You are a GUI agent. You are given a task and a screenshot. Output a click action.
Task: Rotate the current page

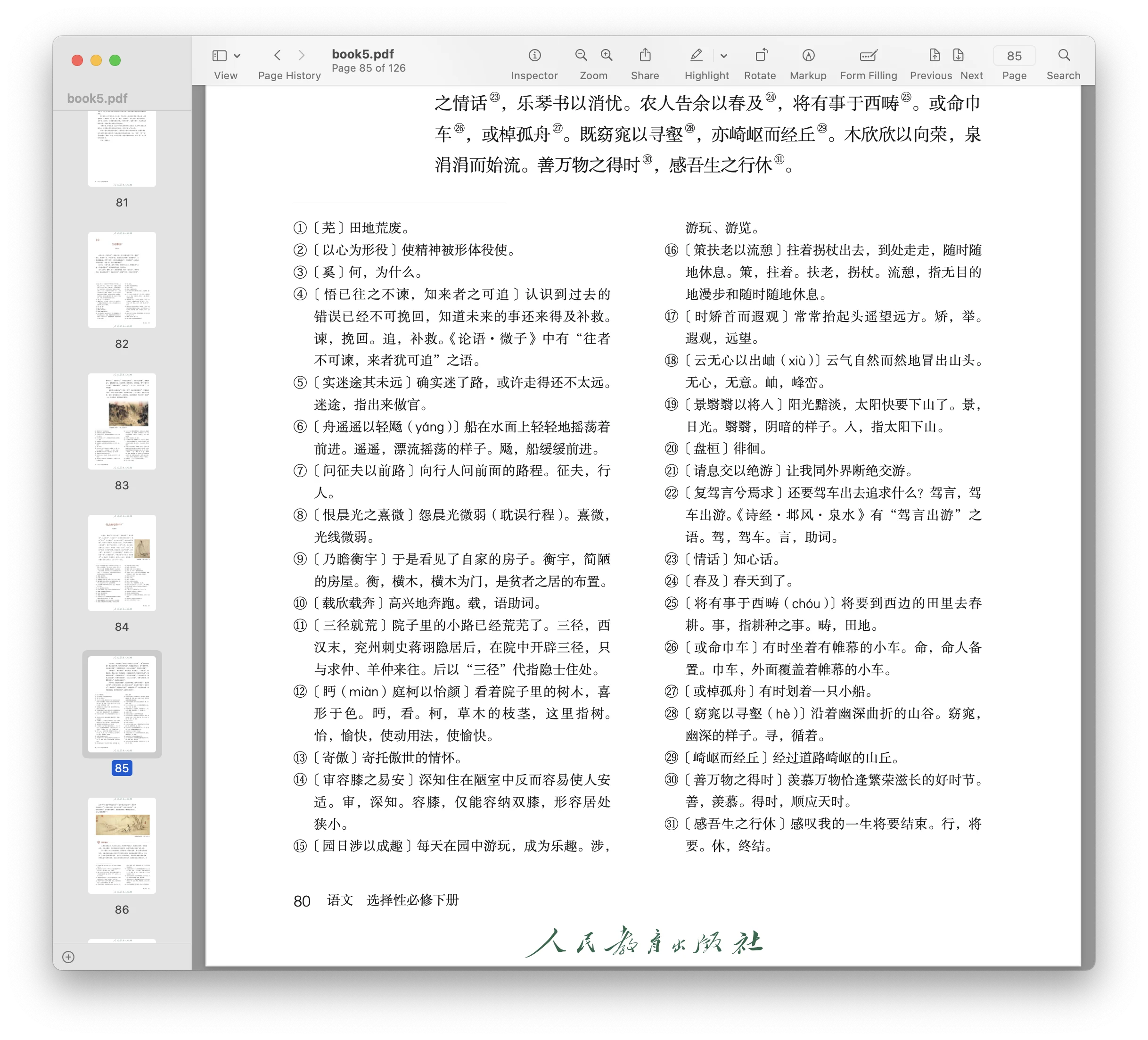[x=762, y=55]
